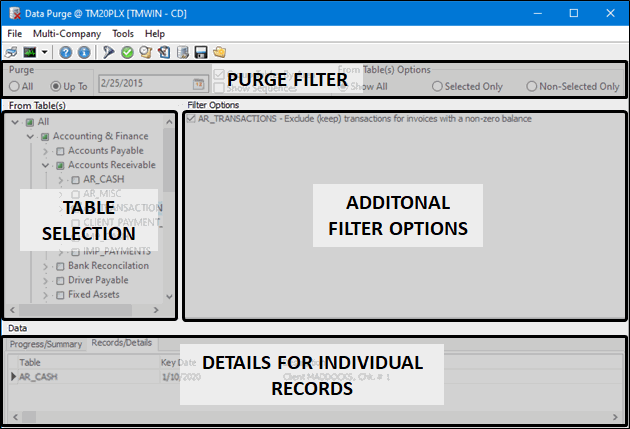Click the green waveform monitor icon
The height and width of the screenshot is (429, 630).
tap(30, 52)
